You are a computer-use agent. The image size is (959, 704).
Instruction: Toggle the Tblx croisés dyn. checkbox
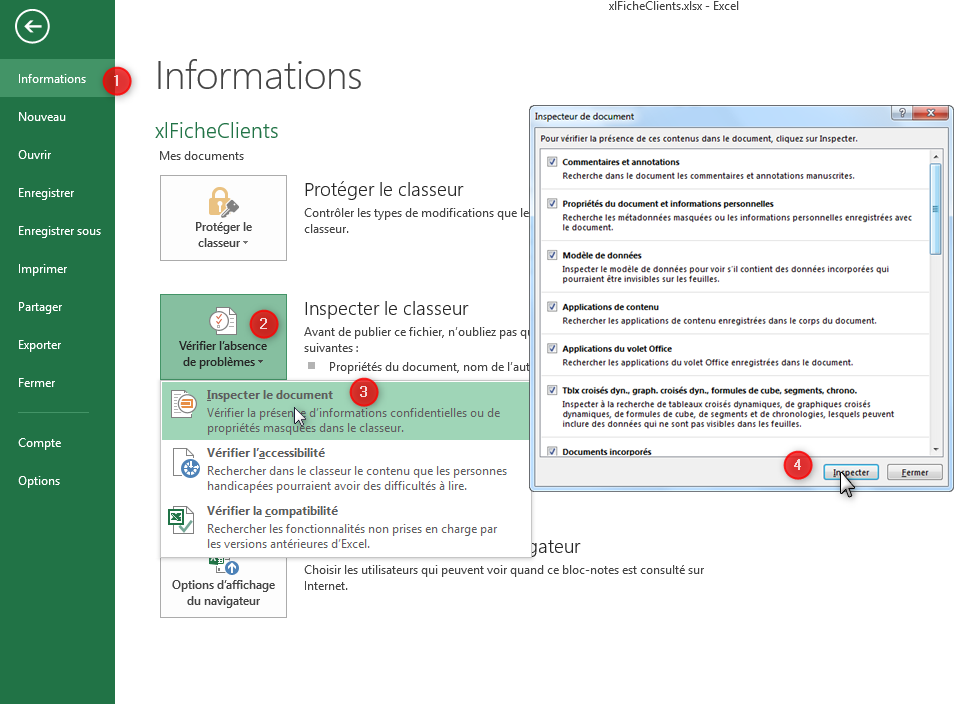click(552, 390)
